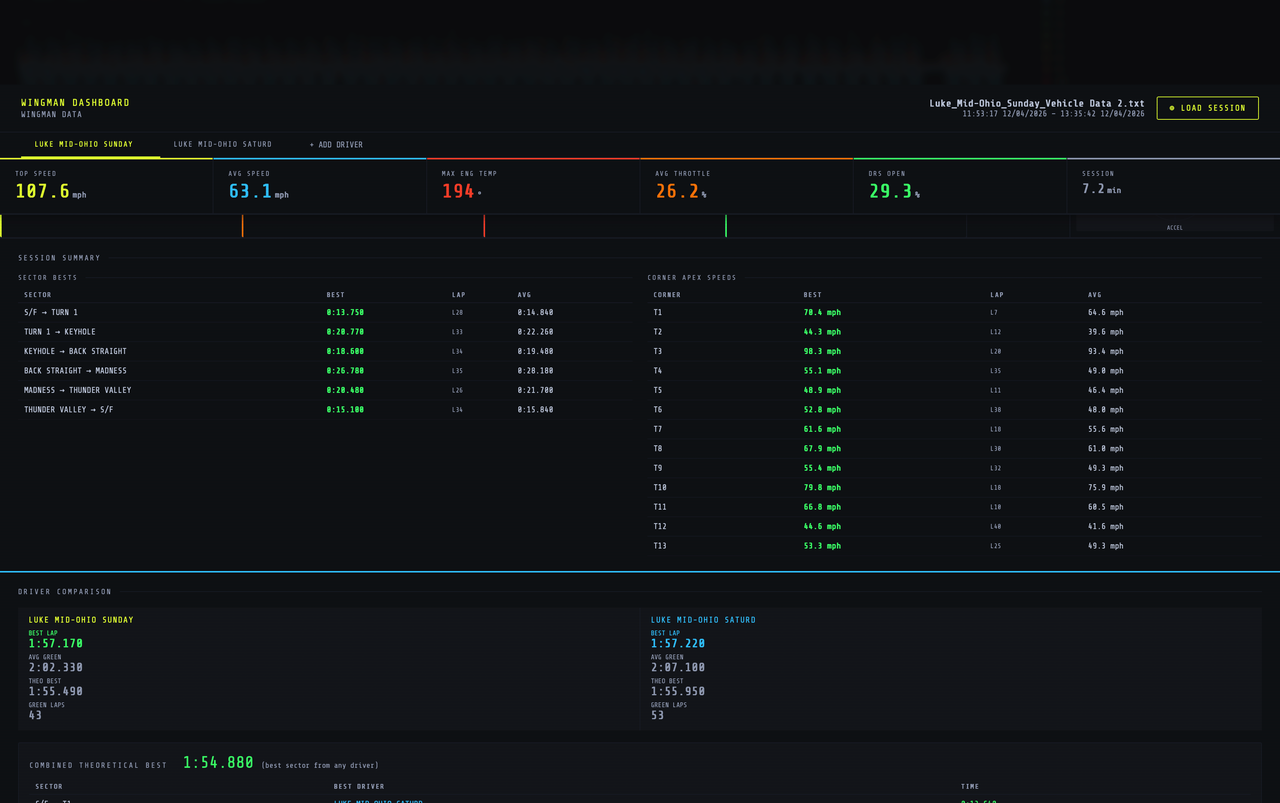Click the DRS Open 29.3% value

[894, 191]
